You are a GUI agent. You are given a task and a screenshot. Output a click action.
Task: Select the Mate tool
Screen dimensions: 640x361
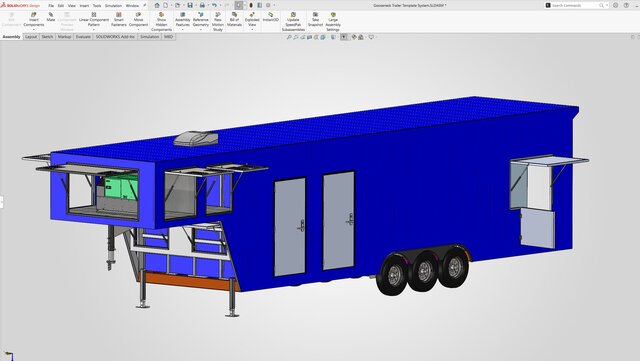coord(51,17)
